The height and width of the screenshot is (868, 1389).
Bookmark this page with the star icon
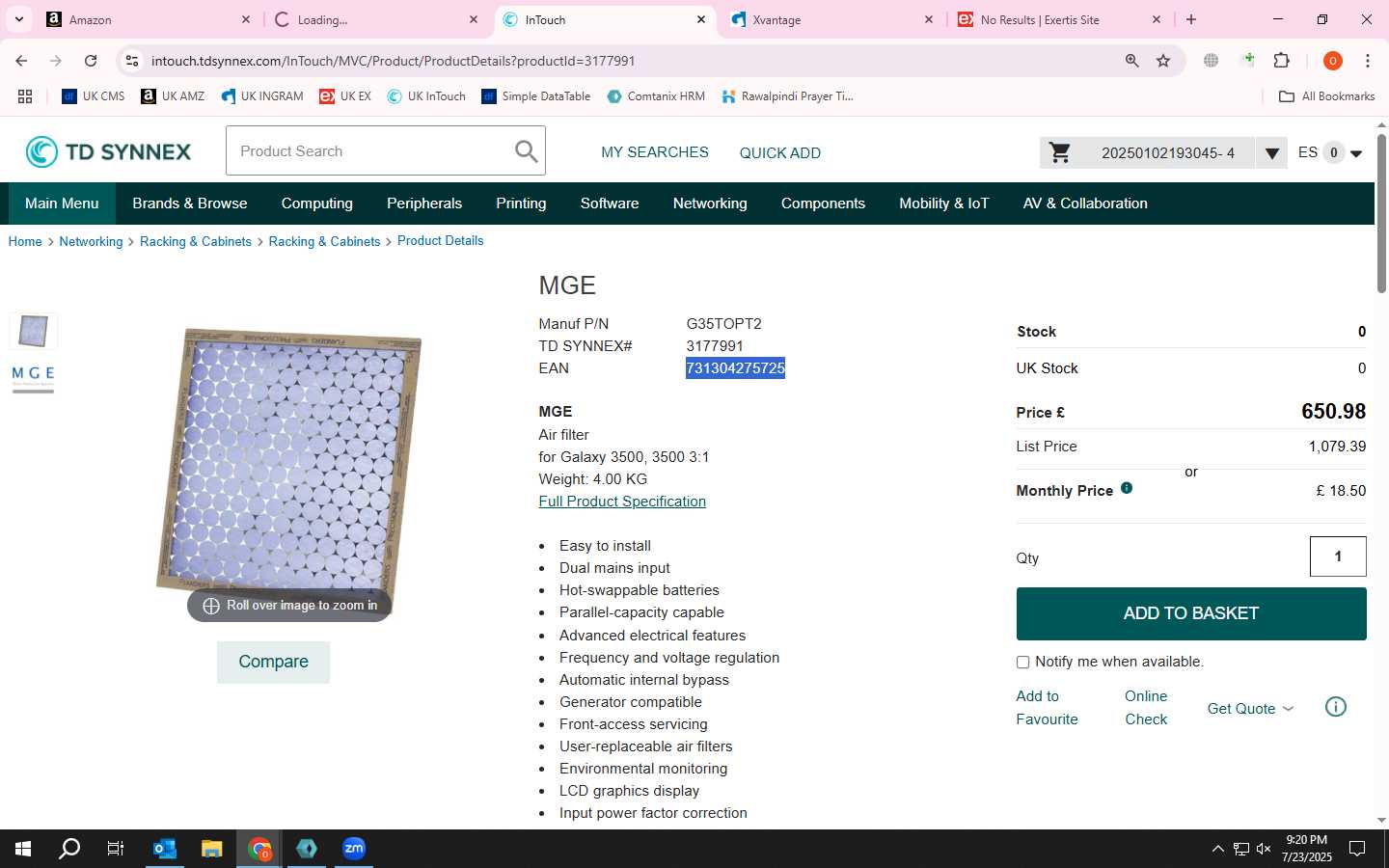[x=1163, y=61]
